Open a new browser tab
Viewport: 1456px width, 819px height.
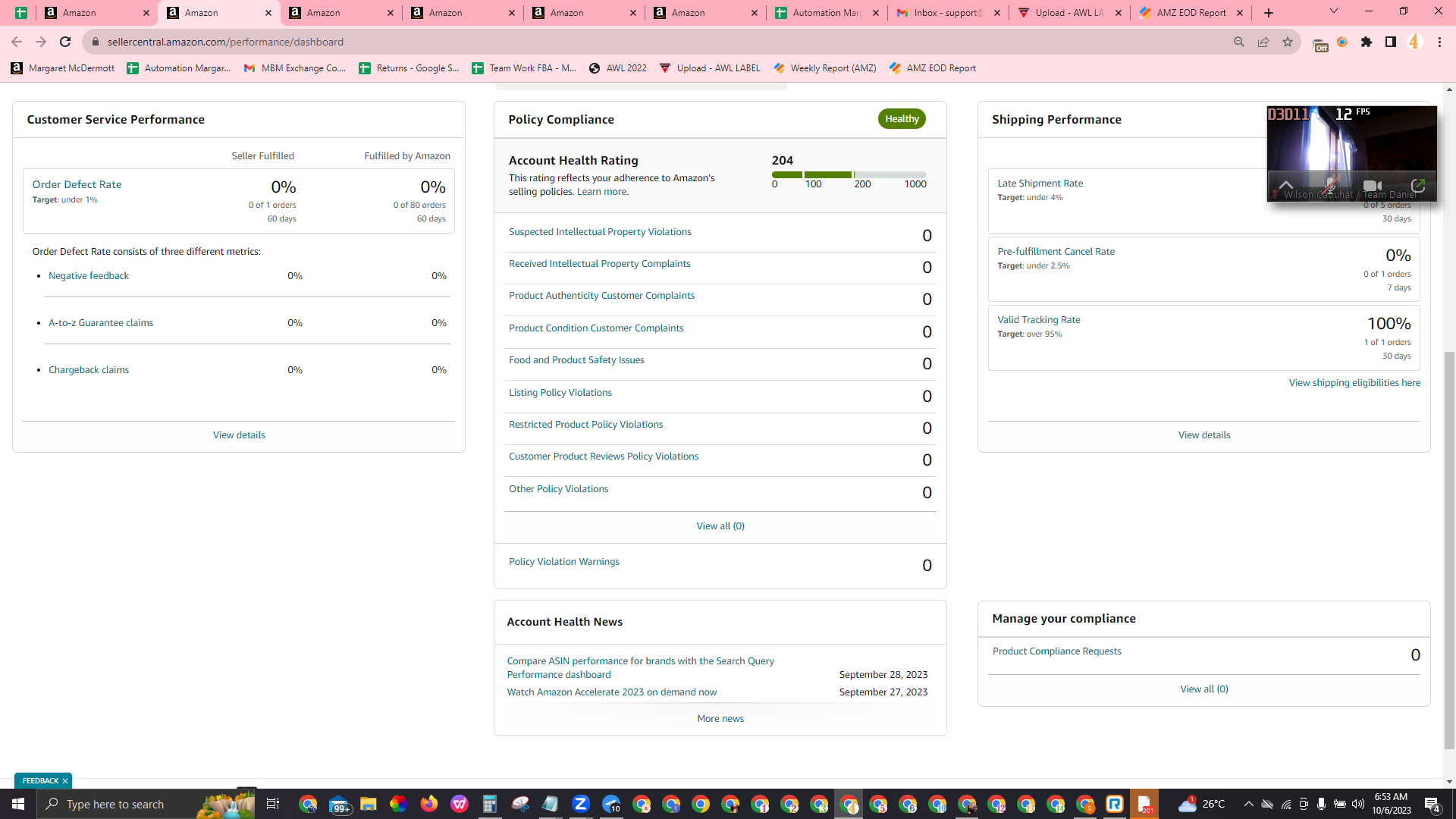(1269, 13)
